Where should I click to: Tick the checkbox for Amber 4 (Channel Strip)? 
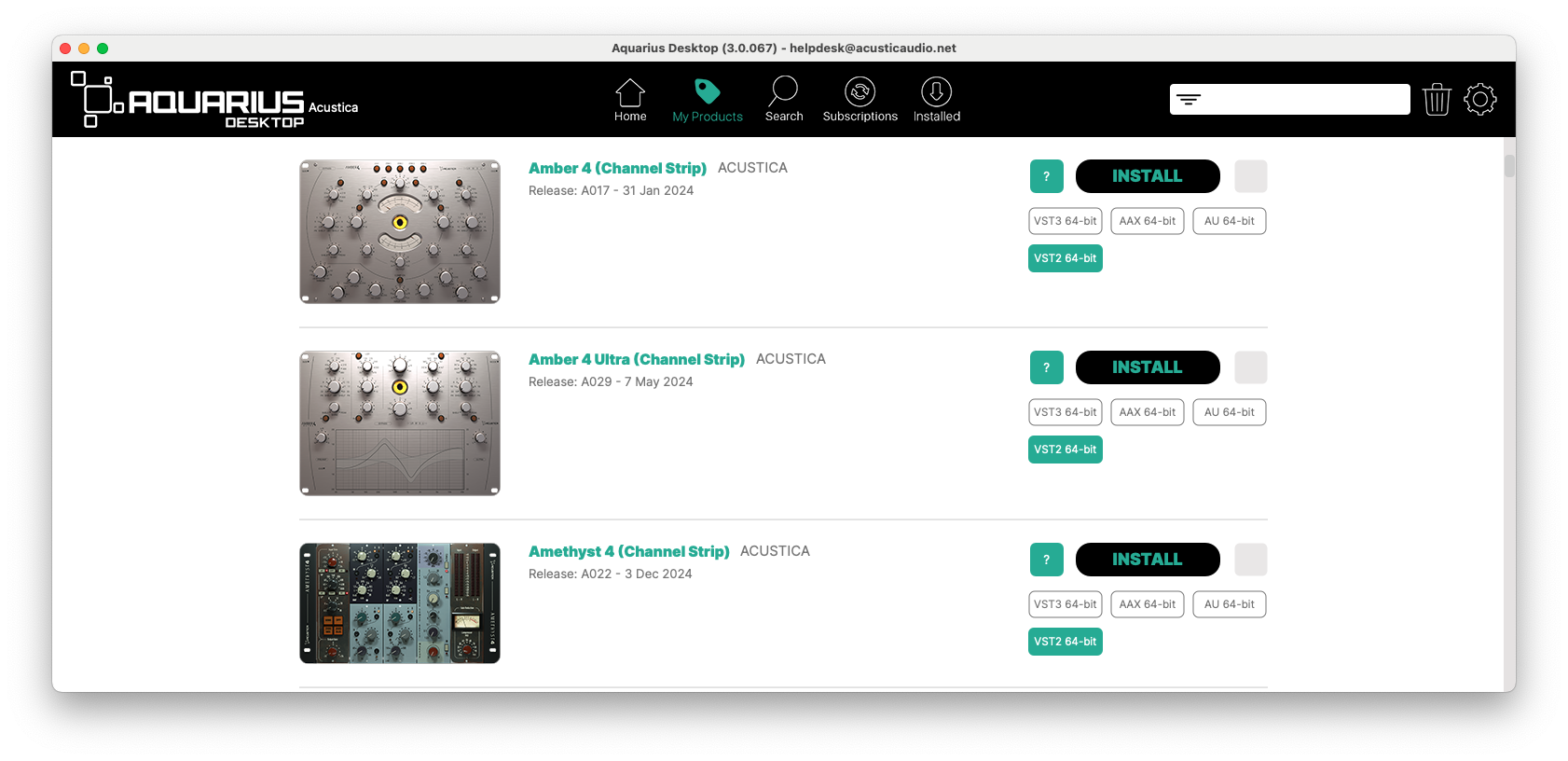coord(1251,176)
